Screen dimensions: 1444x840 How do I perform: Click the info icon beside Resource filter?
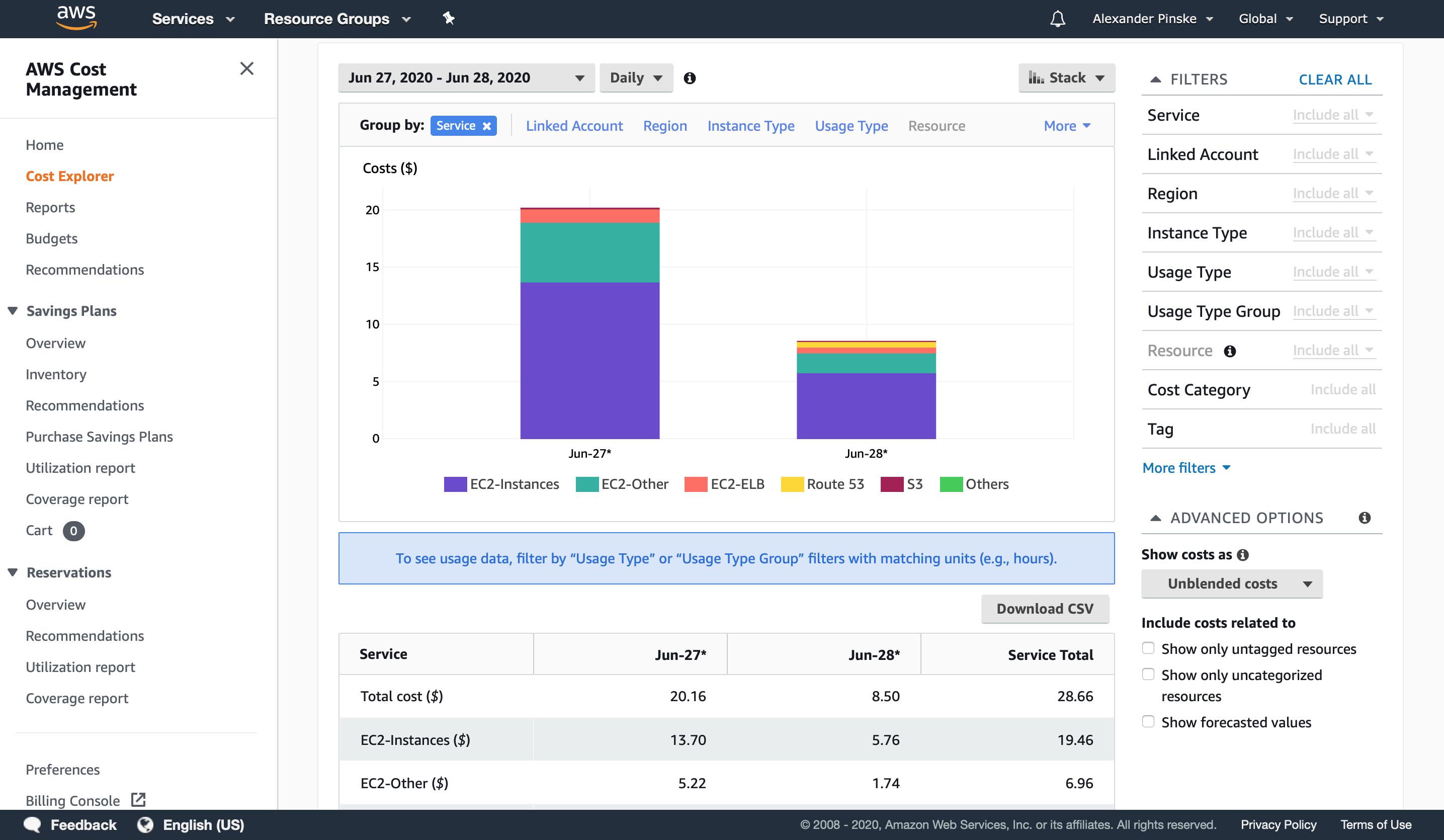tap(1230, 351)
